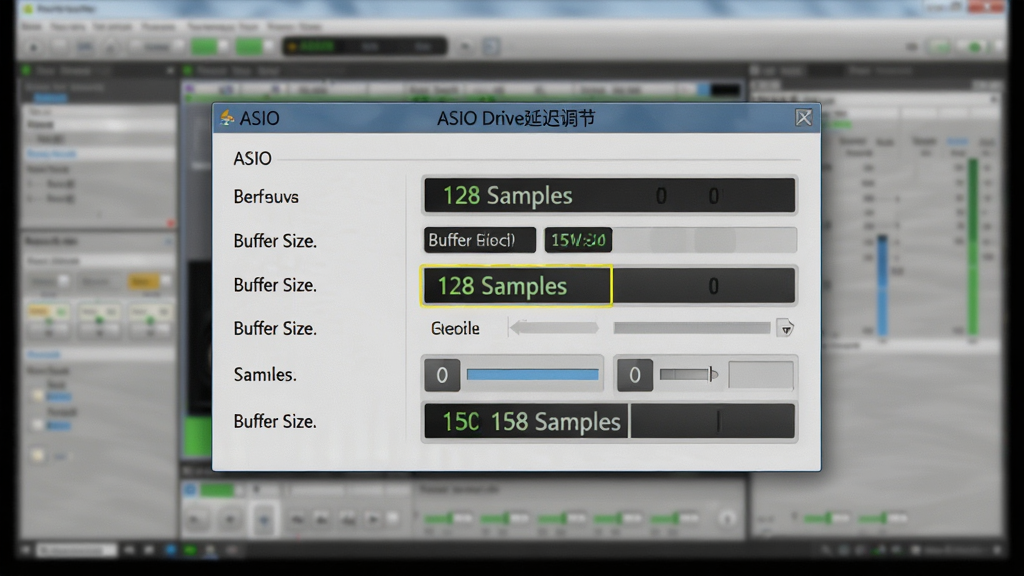Click the Samıles. label
The image size is (1024, 576).
point(265,374)
